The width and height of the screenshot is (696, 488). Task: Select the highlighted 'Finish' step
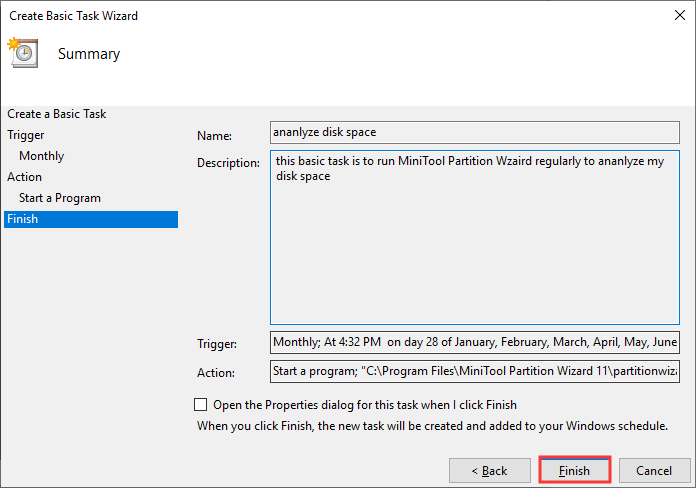click(91, 219)
